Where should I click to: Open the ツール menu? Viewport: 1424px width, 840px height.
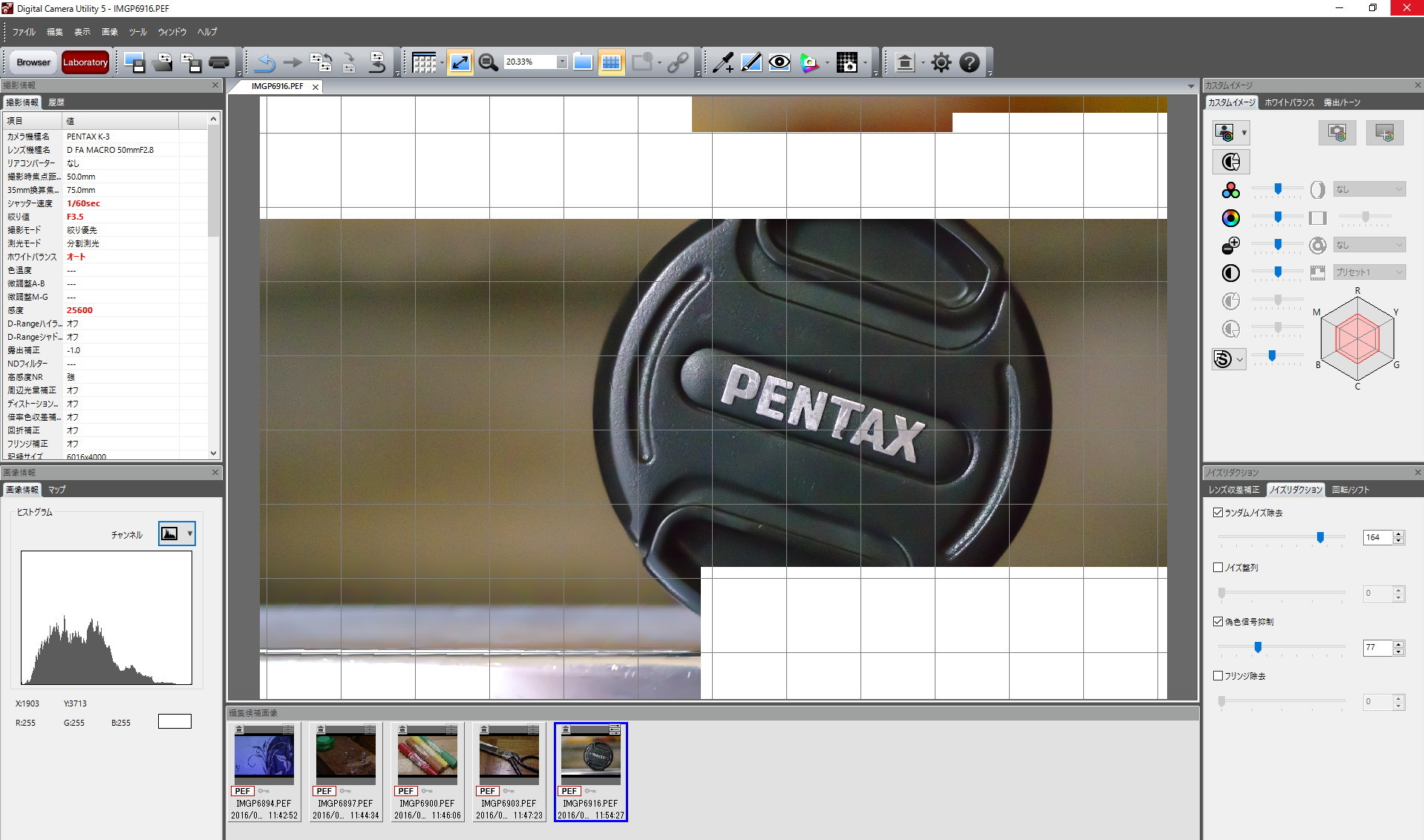point(138,32)
